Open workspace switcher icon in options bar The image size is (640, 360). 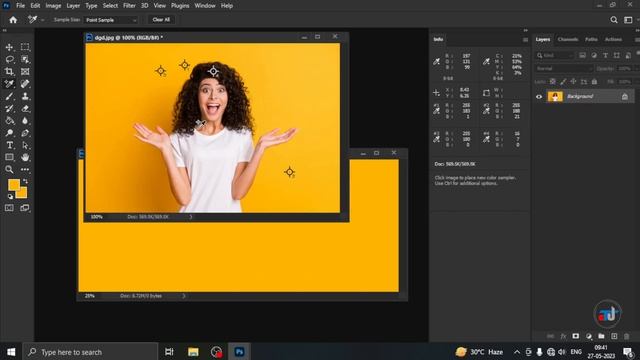point(628,20)
